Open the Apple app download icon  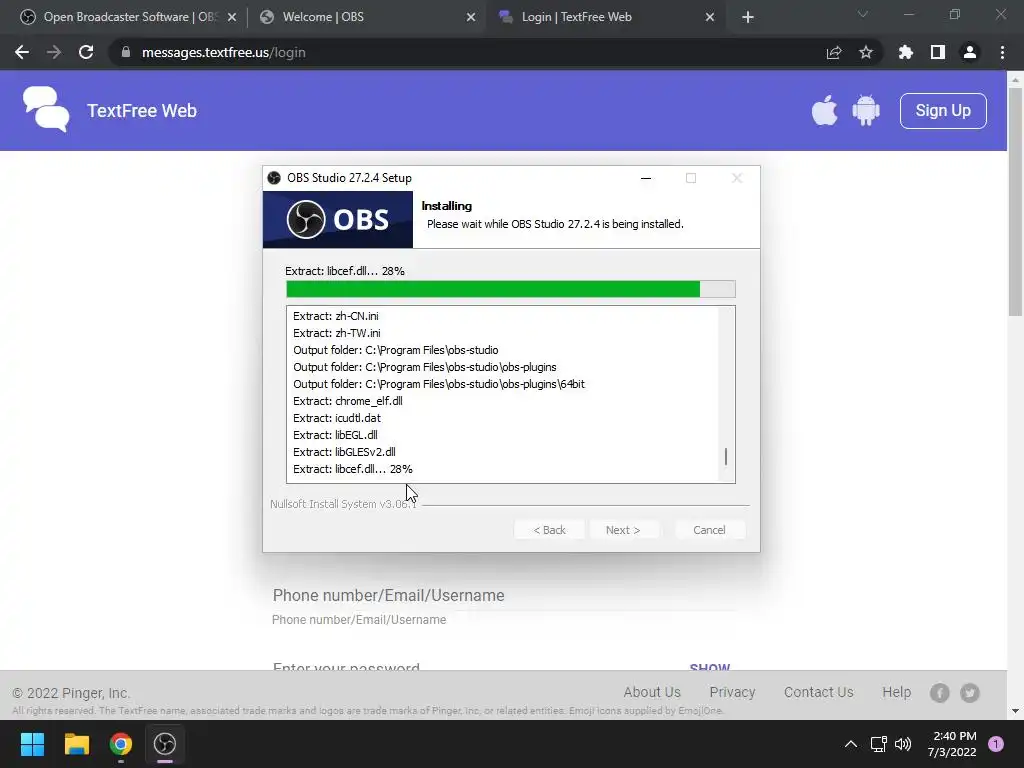[825, 110]
